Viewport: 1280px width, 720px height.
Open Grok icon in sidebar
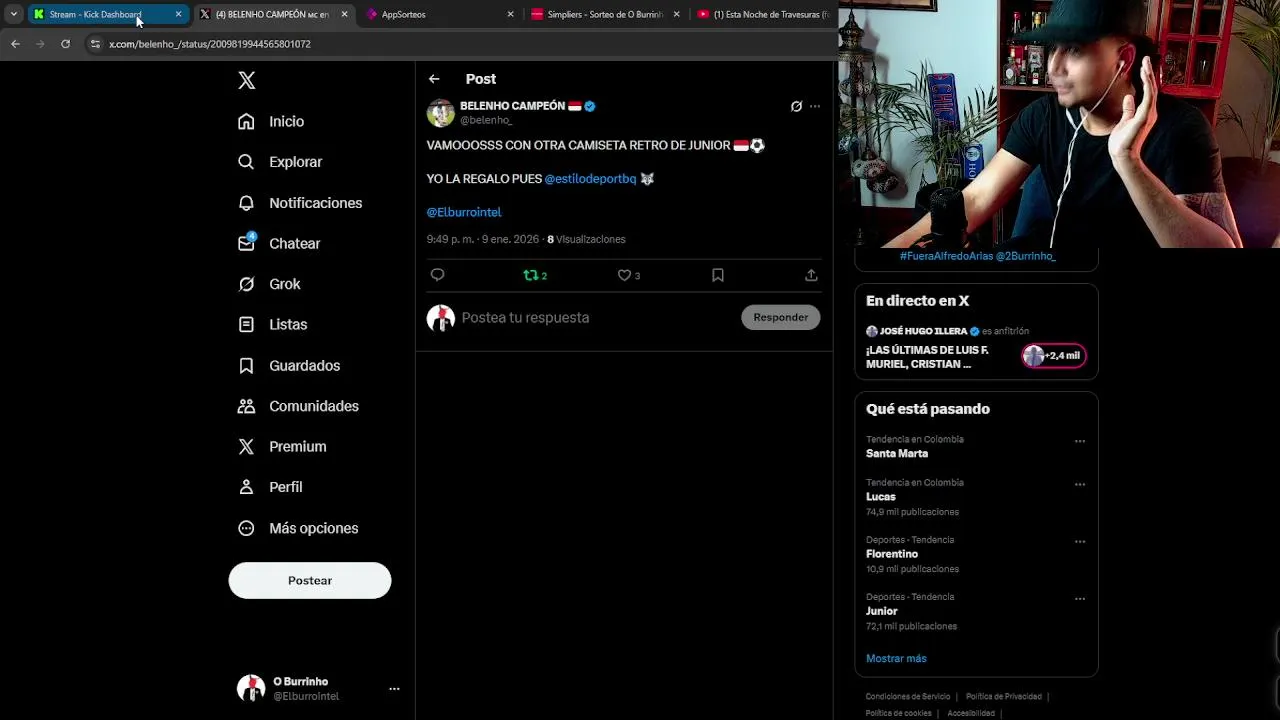(x=246, y=284)
